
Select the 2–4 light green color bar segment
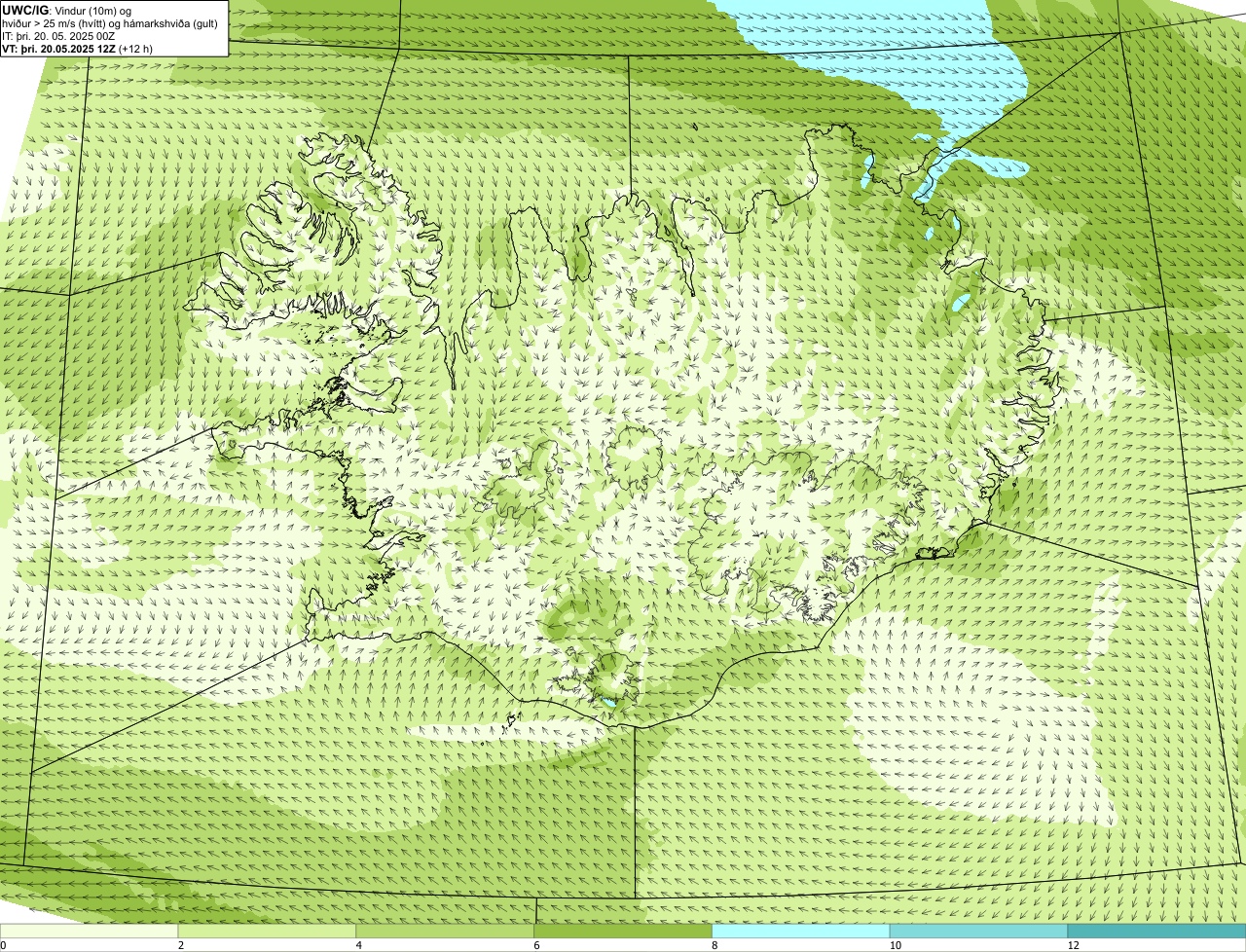(268, 931)
